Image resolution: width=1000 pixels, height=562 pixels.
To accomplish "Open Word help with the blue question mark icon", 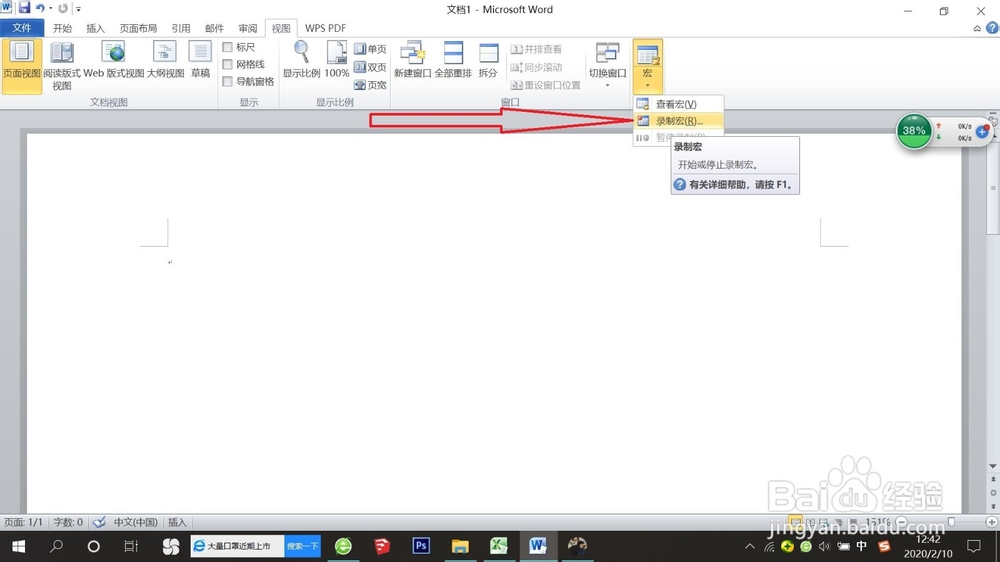I will [x=992, y=28].
